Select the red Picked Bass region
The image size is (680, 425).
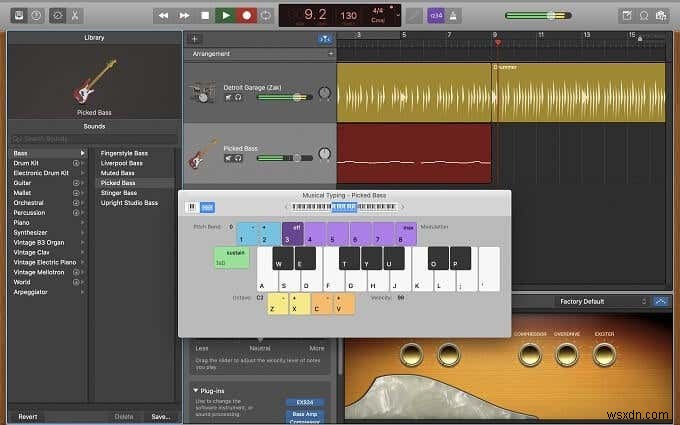[414, 154]
